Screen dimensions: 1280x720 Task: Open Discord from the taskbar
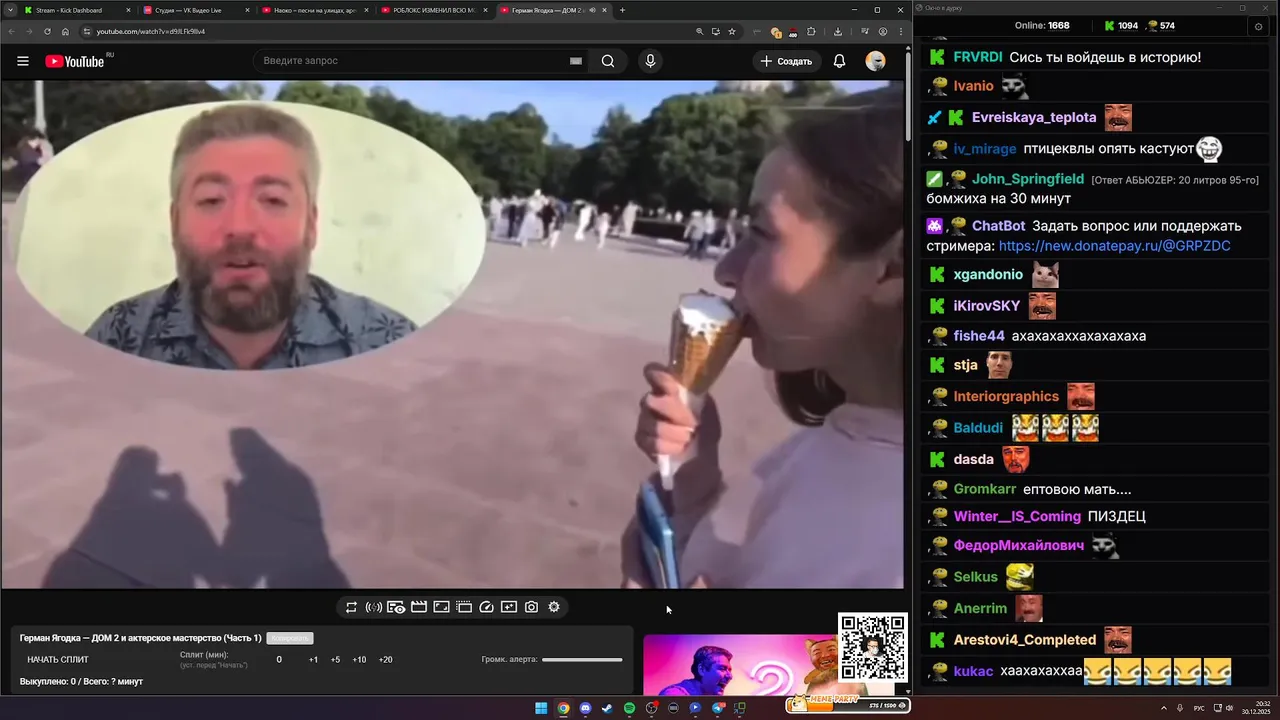pos(585,708)
